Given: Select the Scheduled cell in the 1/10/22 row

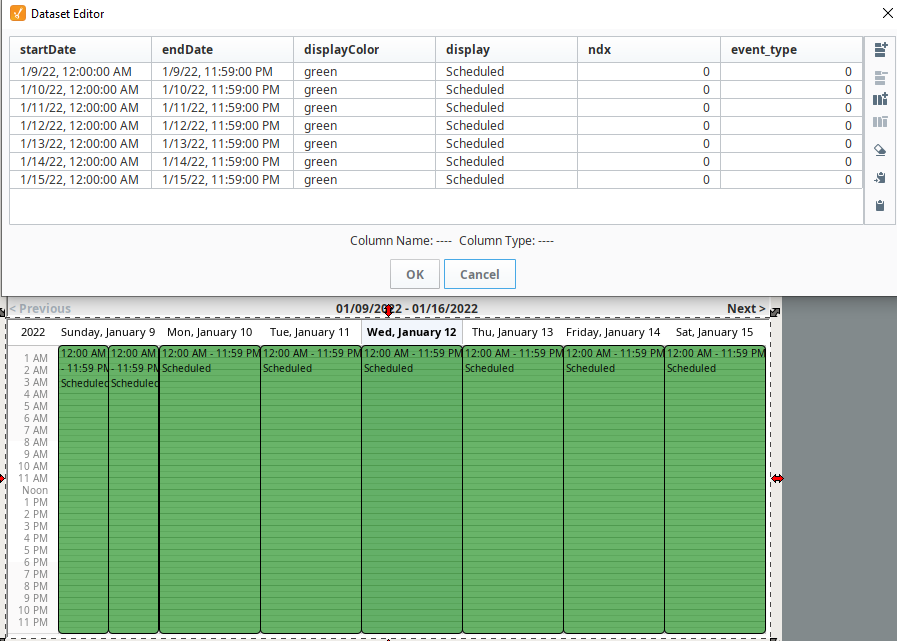Looking at the screenshot, I should [x=506, y=90].
